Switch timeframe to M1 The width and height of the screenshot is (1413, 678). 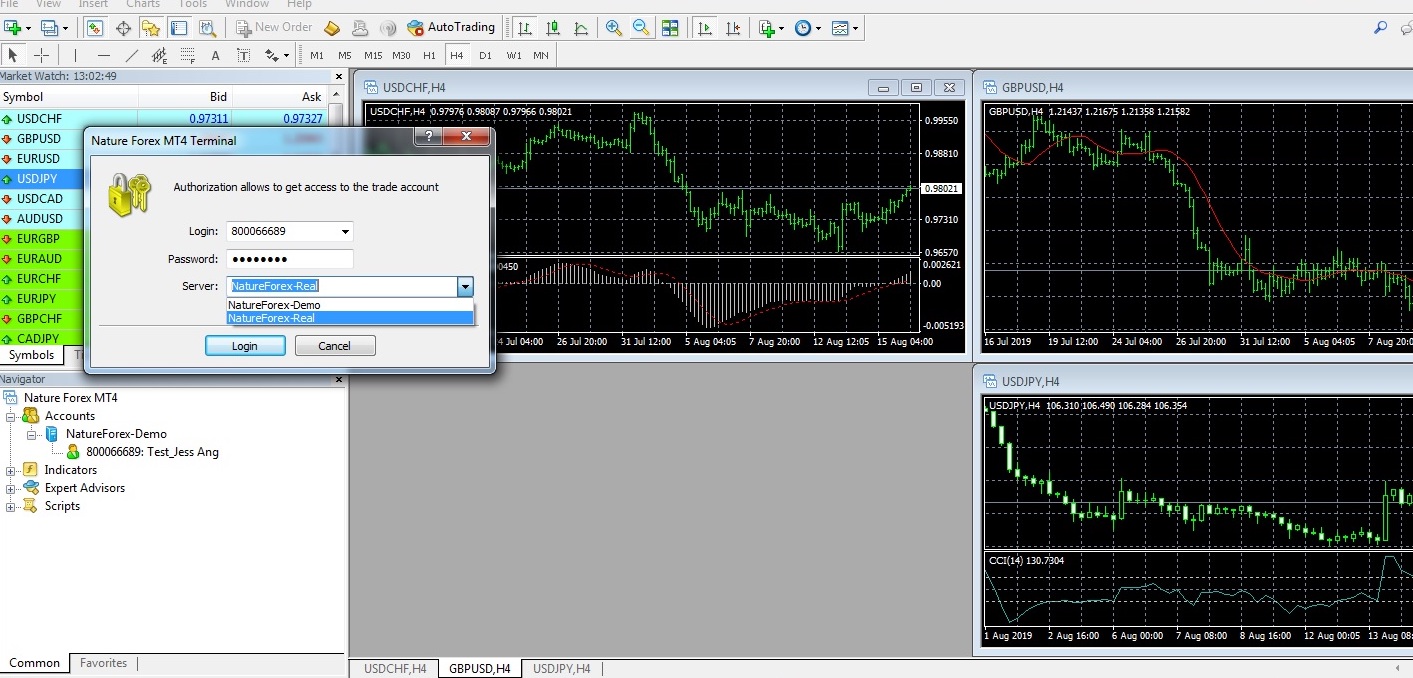[317, 55]
